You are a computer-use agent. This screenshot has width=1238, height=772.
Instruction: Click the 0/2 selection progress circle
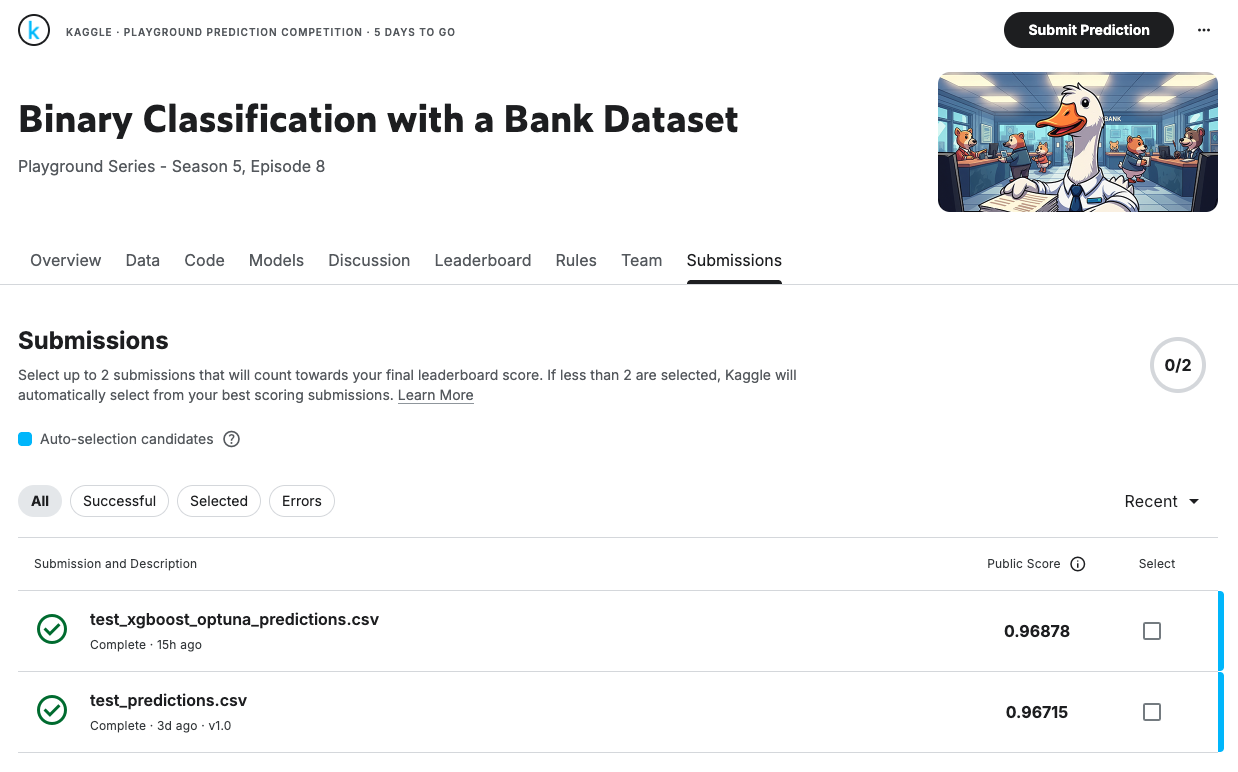(x=1177, y=365)
